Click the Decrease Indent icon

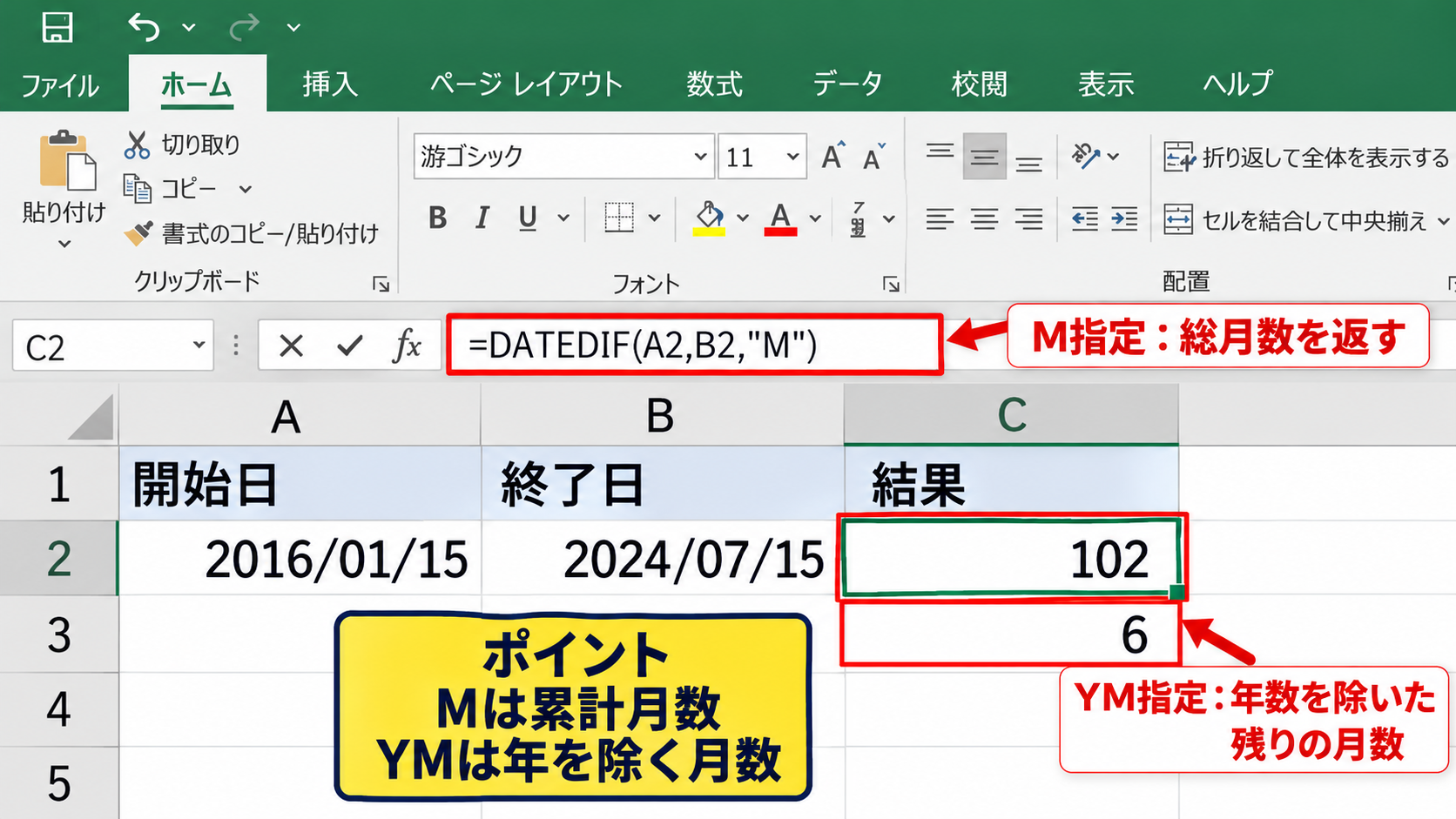pos(1084,218)
